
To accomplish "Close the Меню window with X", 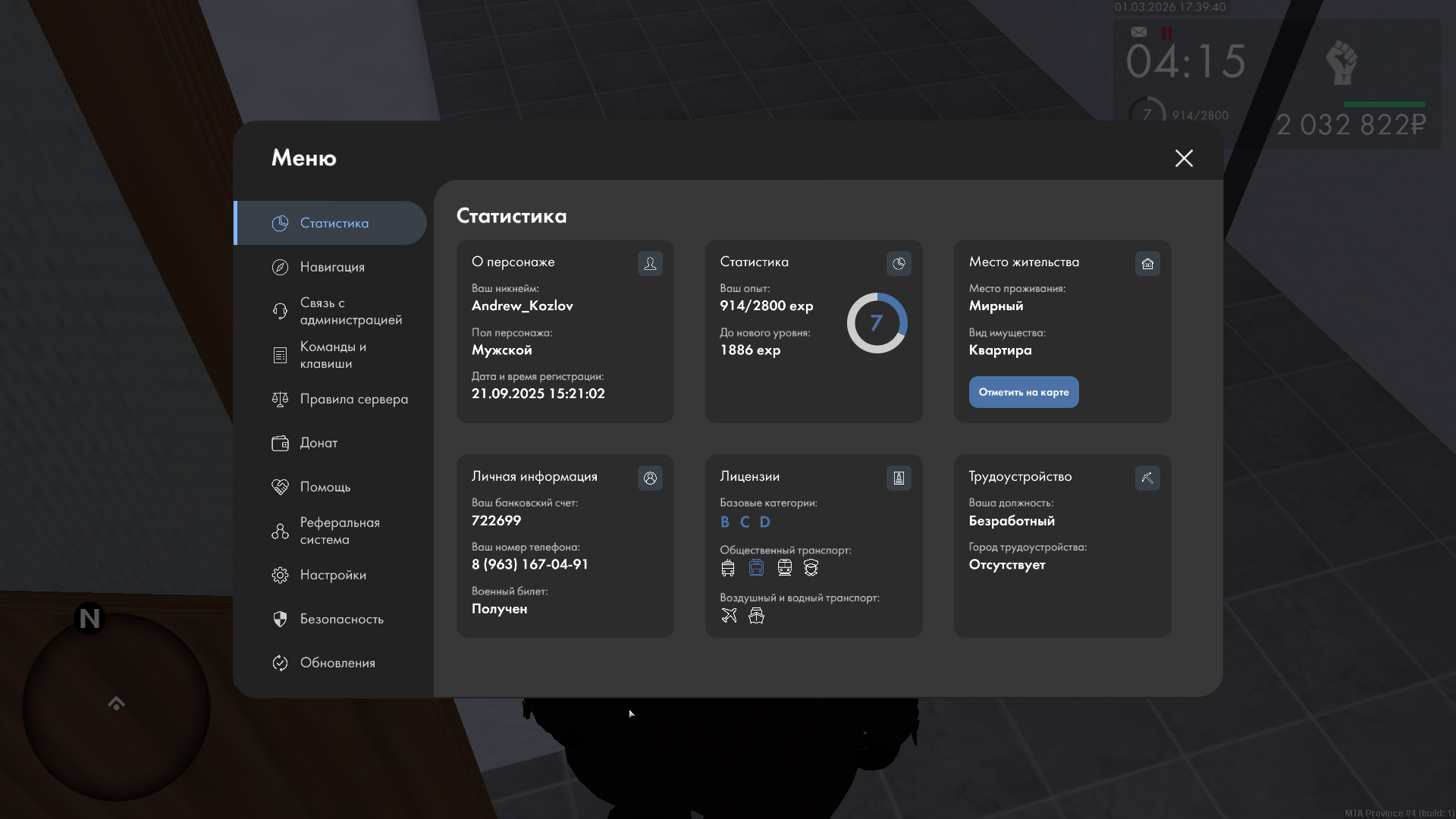I will tap(1184, 158).
